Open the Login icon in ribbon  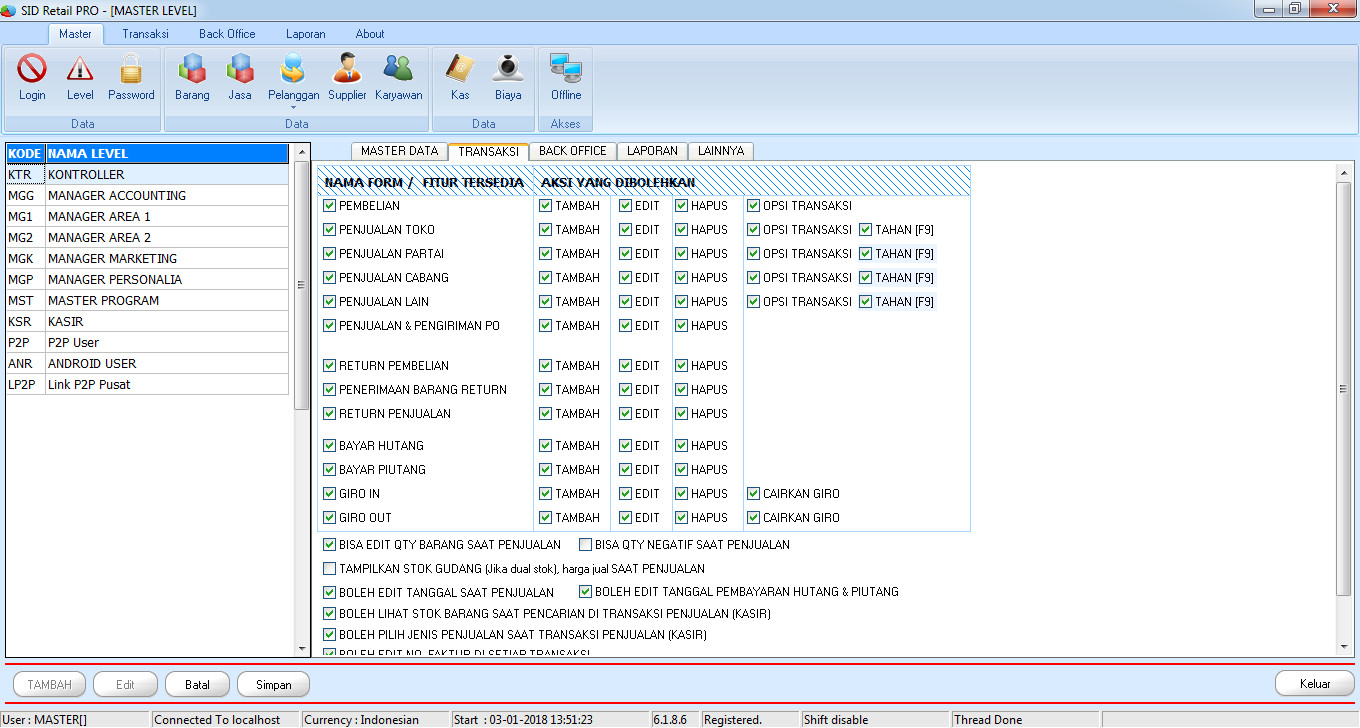coord(32,78)
